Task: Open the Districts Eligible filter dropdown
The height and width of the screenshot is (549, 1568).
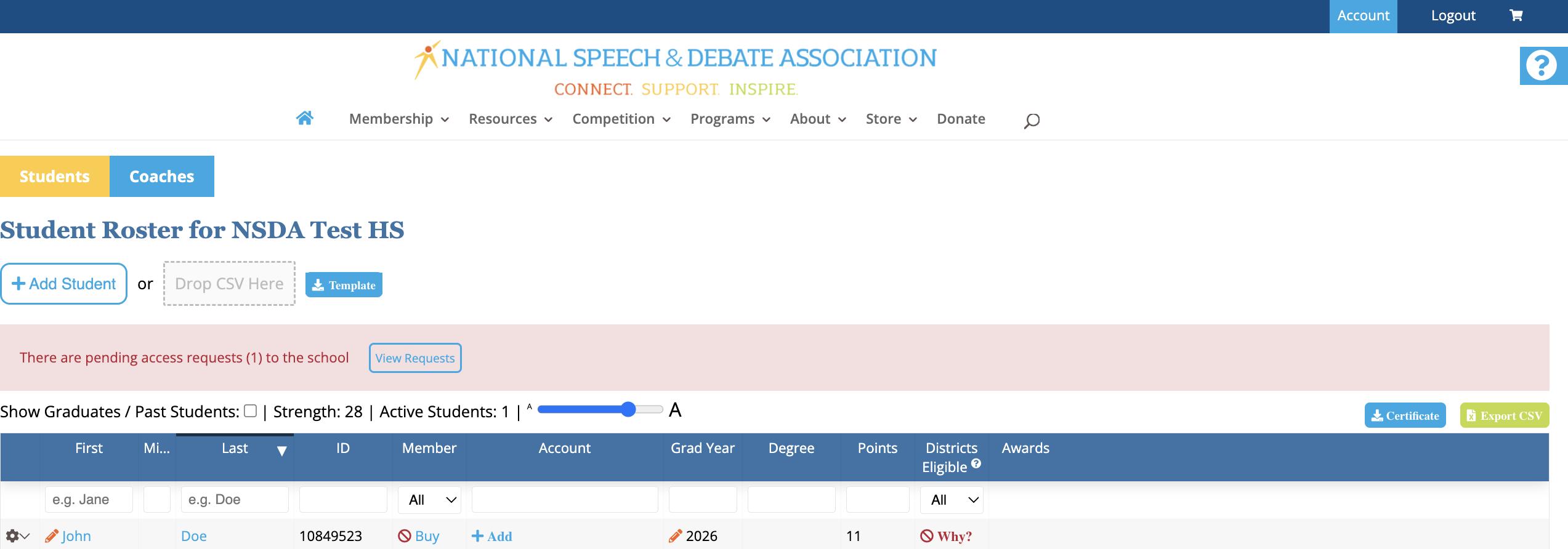Action: [x=951, y=500]
